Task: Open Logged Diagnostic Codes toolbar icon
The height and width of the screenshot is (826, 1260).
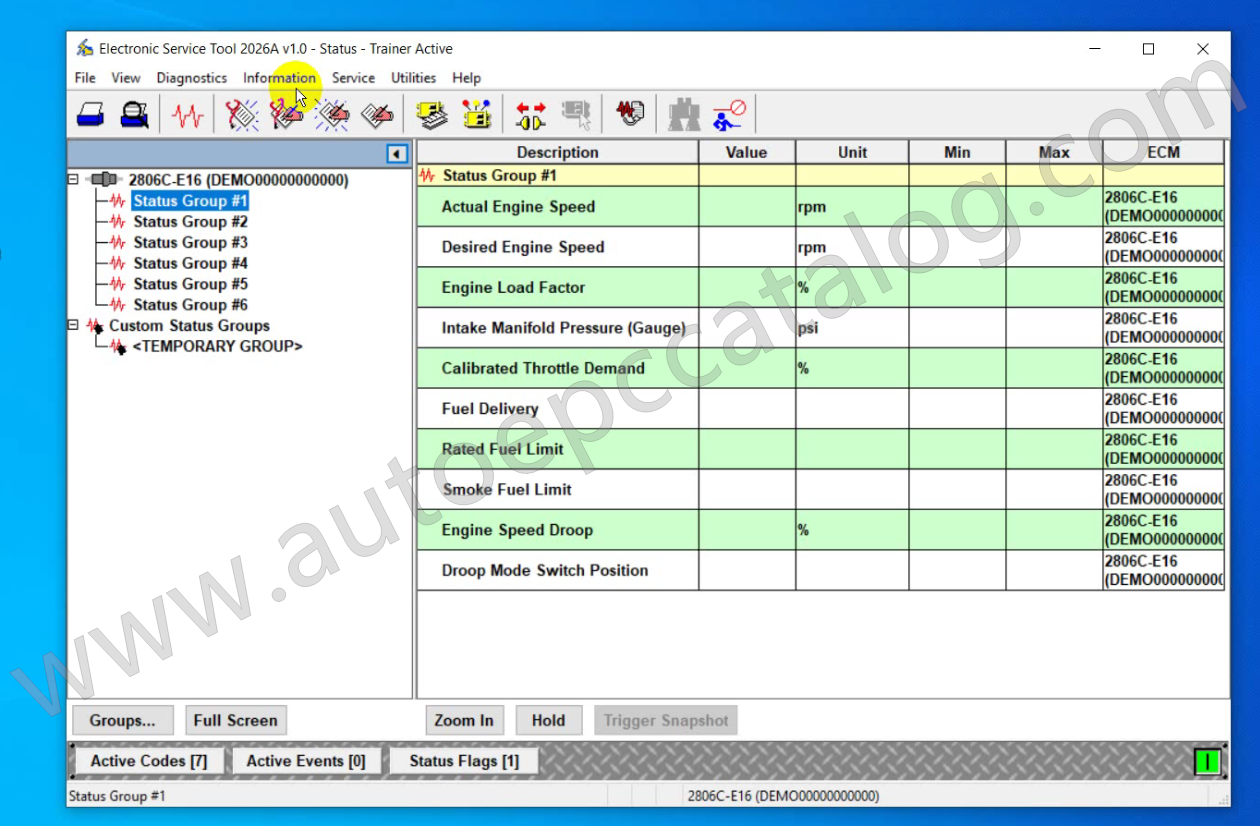Action: tap(286, 115)
